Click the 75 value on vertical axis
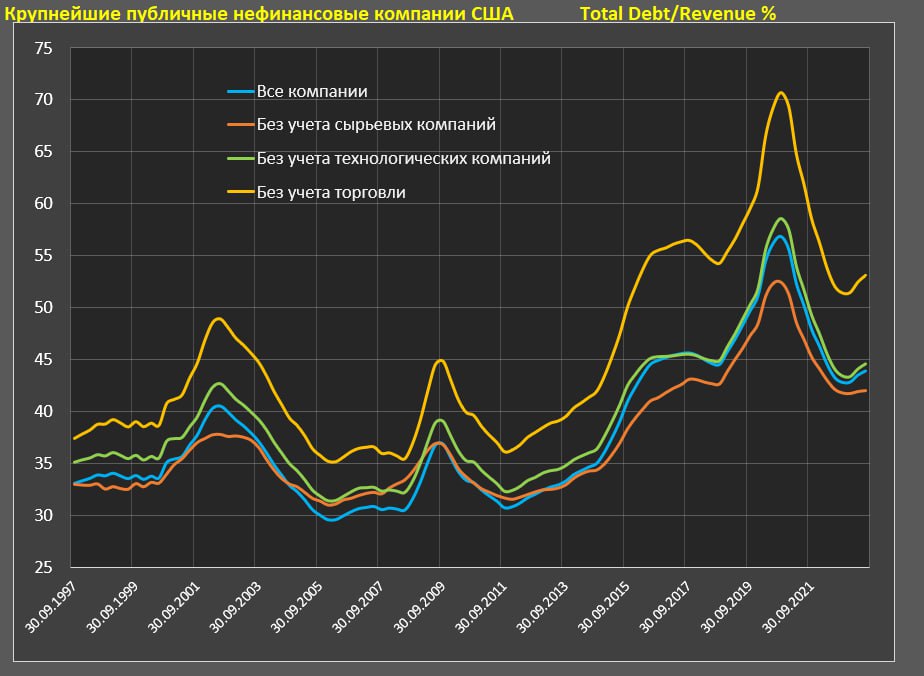This screenshot has height=676, width=924. (x=43, y=48)
